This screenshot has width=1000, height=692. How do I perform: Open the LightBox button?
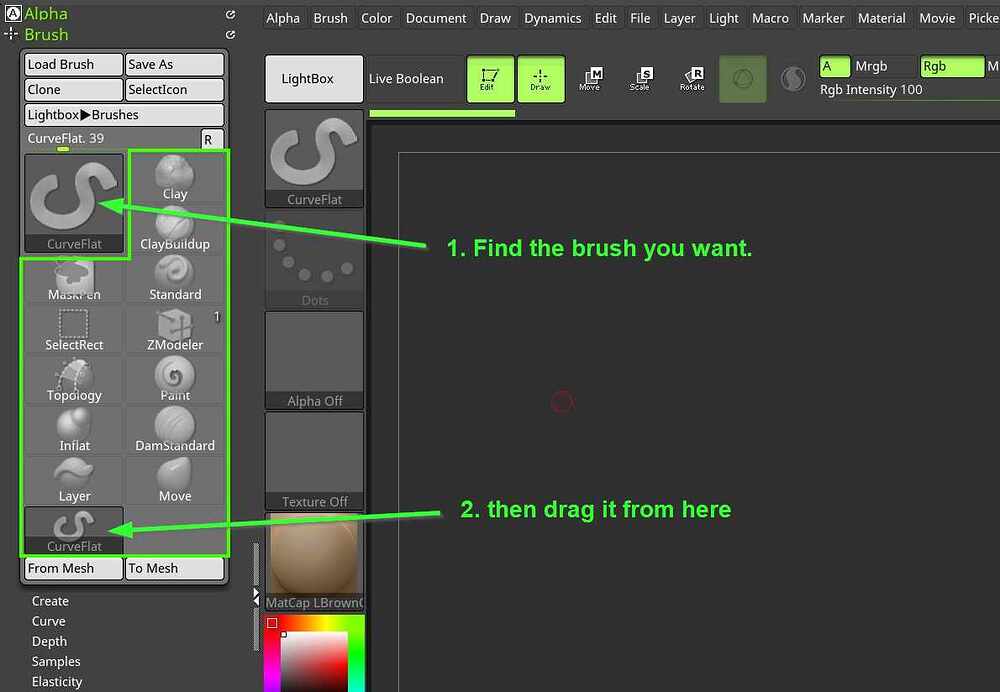(314, 79)
